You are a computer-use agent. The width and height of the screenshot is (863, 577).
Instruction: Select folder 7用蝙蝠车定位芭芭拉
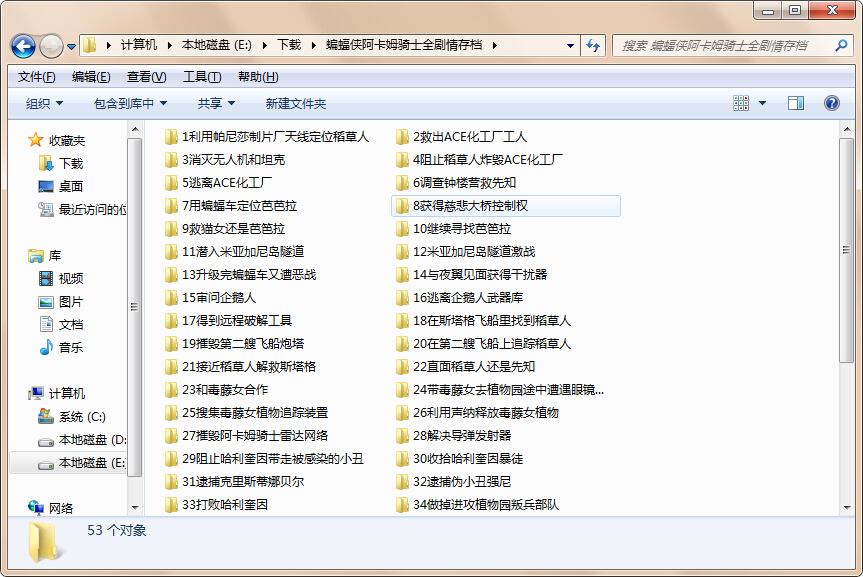point(231,206)
